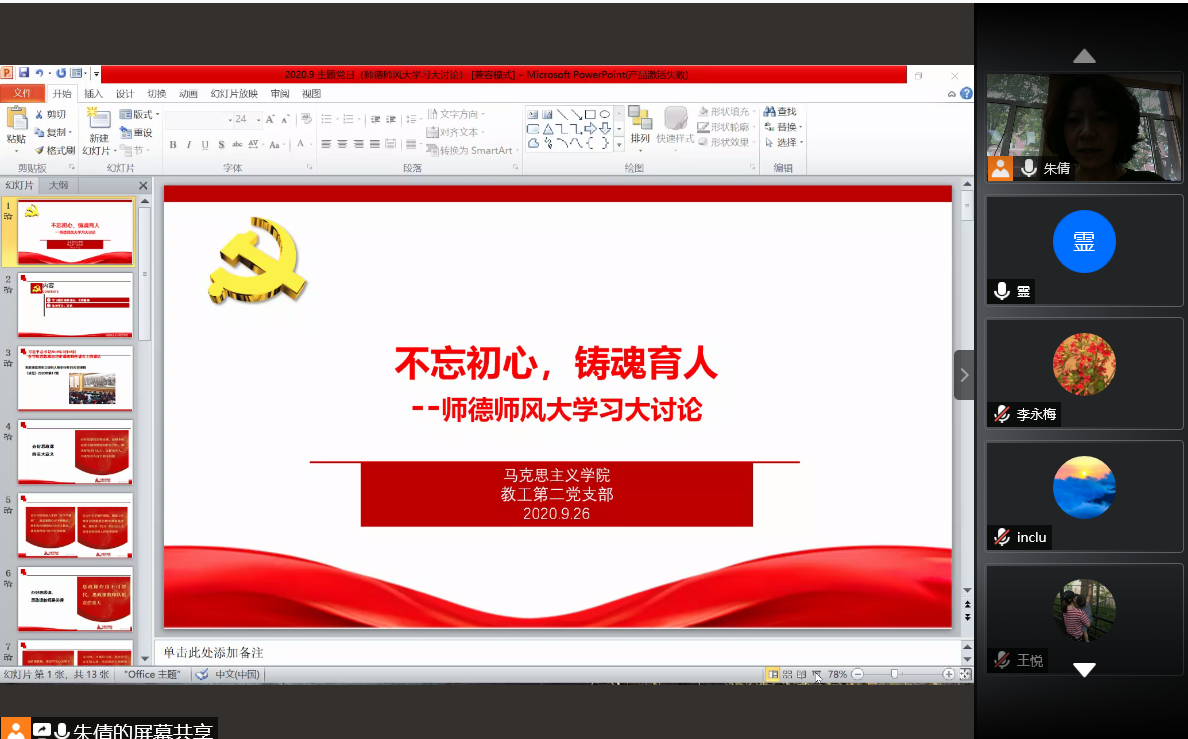
Task: Close the slides thumbnail pane
Action: click(x=143, y=186)
